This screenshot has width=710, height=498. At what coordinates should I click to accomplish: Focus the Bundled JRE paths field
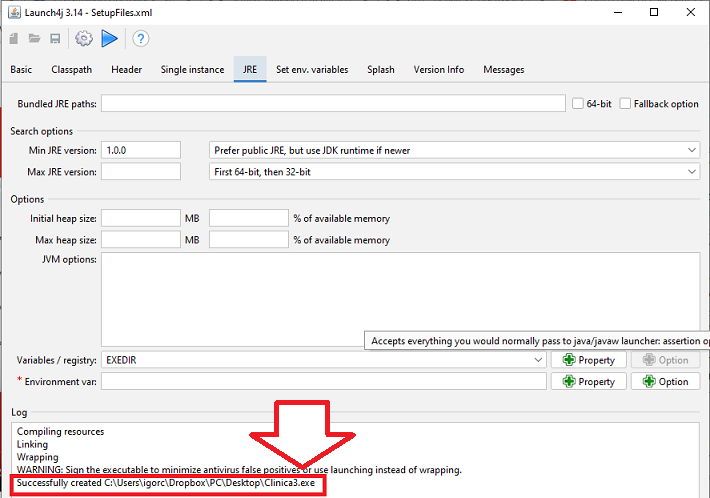(x=333, y=103)
